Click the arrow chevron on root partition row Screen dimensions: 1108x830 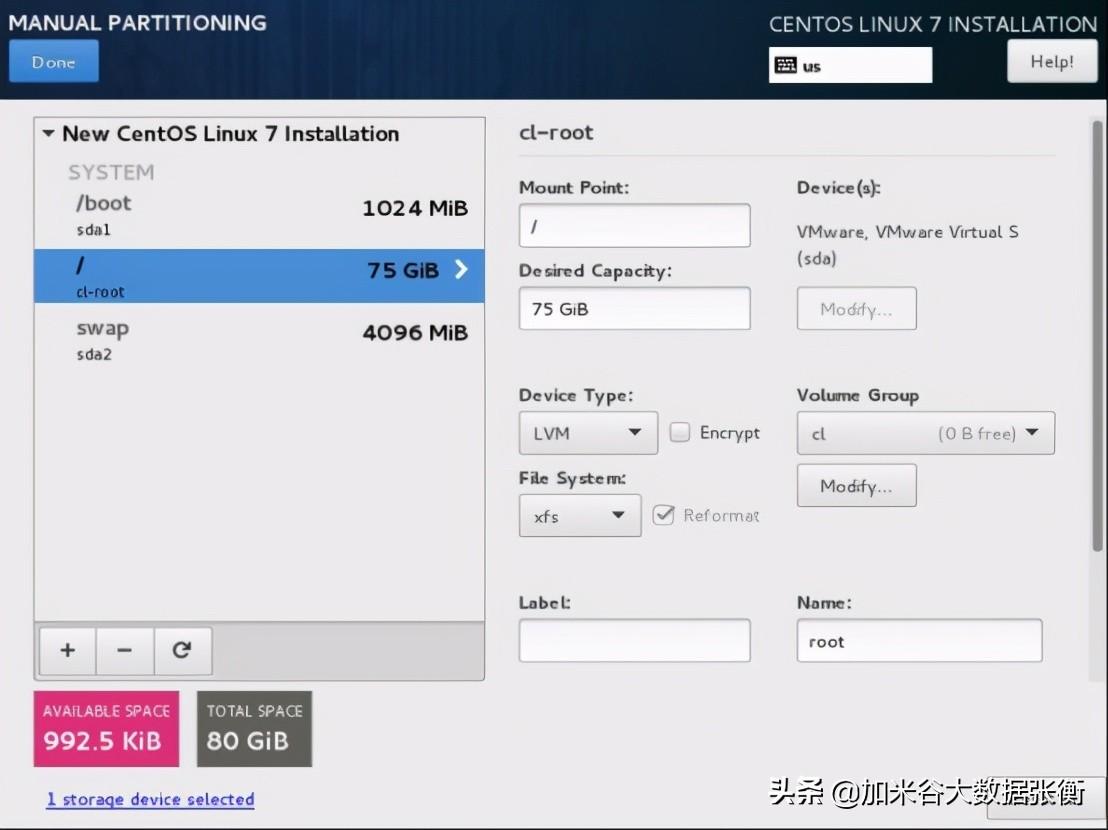pos(461,269)
